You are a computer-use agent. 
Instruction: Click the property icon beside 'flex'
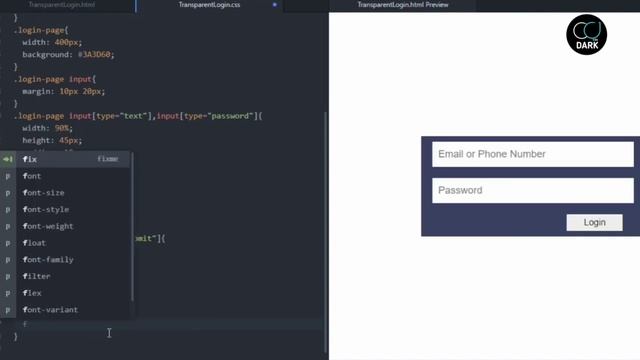(x=8, y=293)
